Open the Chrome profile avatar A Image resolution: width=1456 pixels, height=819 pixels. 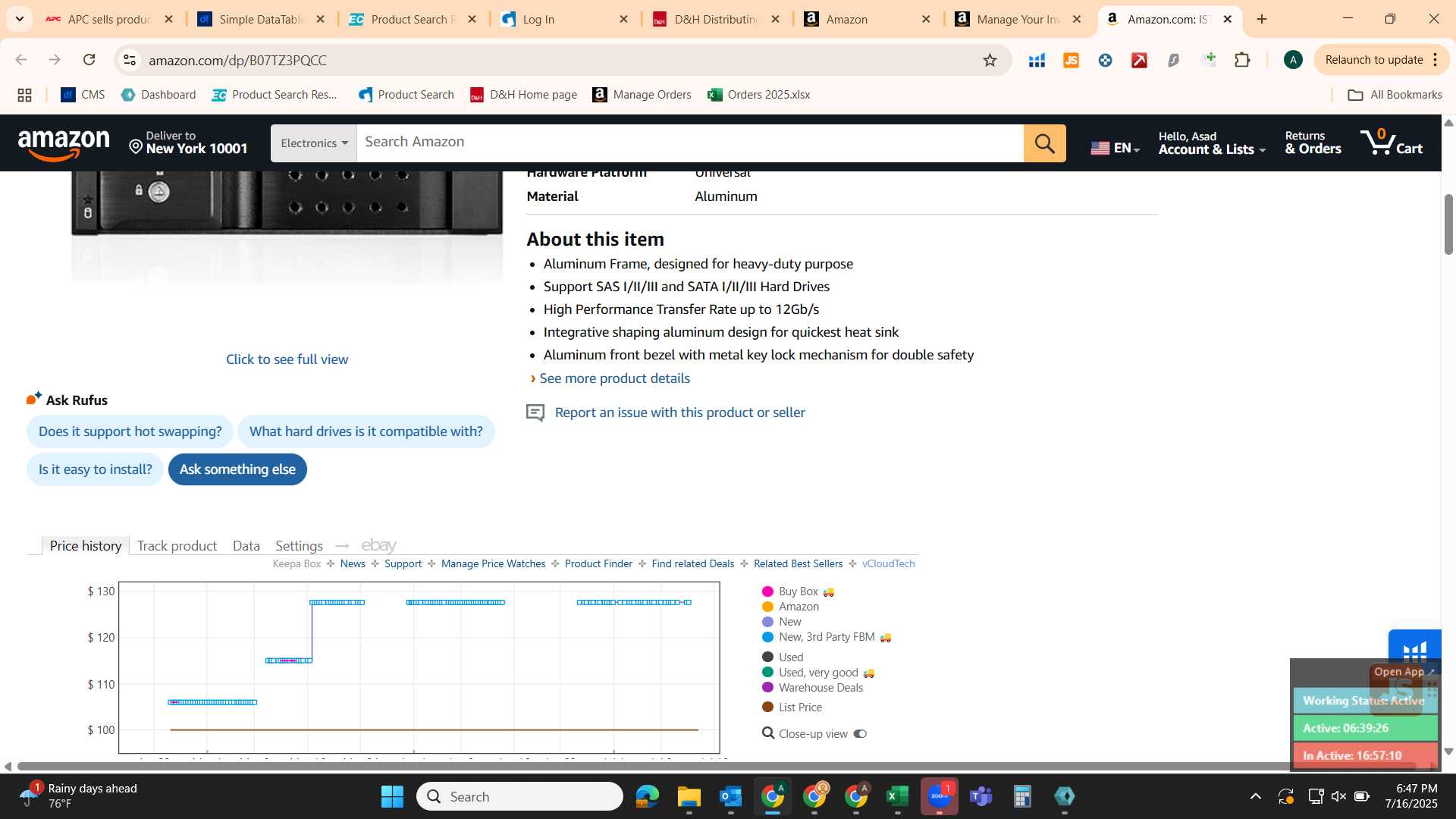(x=1293, y=60)
